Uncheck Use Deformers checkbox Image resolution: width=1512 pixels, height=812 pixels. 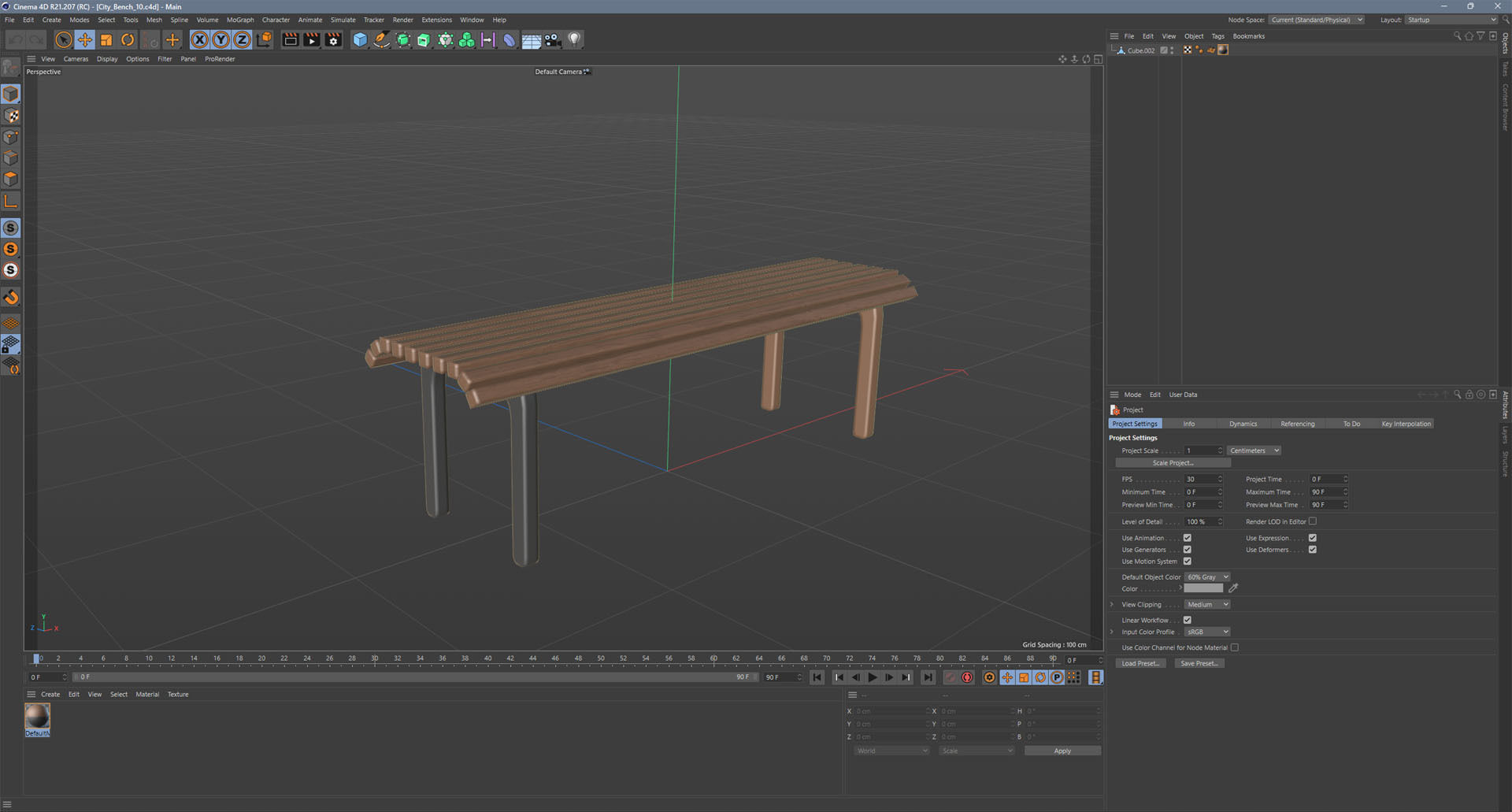(x=1313, y=550)
